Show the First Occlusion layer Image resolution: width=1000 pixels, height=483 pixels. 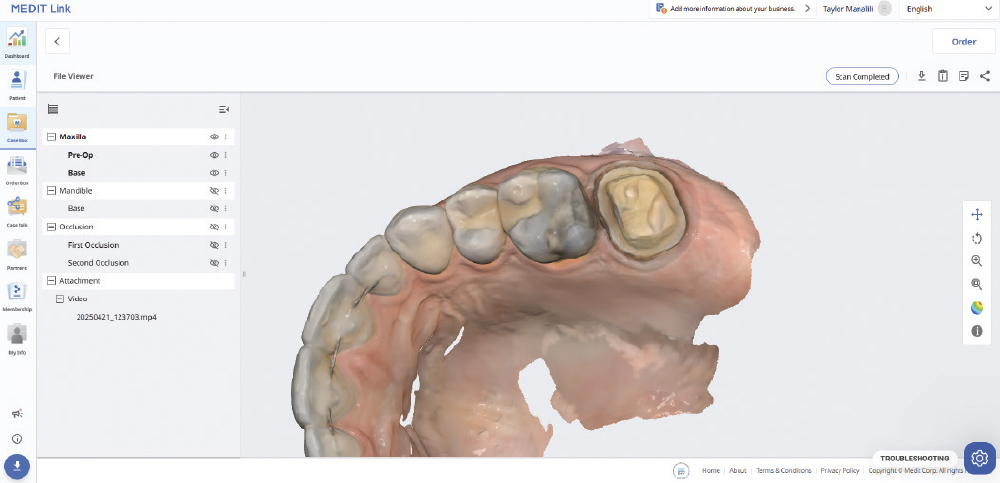pos(214,245)
